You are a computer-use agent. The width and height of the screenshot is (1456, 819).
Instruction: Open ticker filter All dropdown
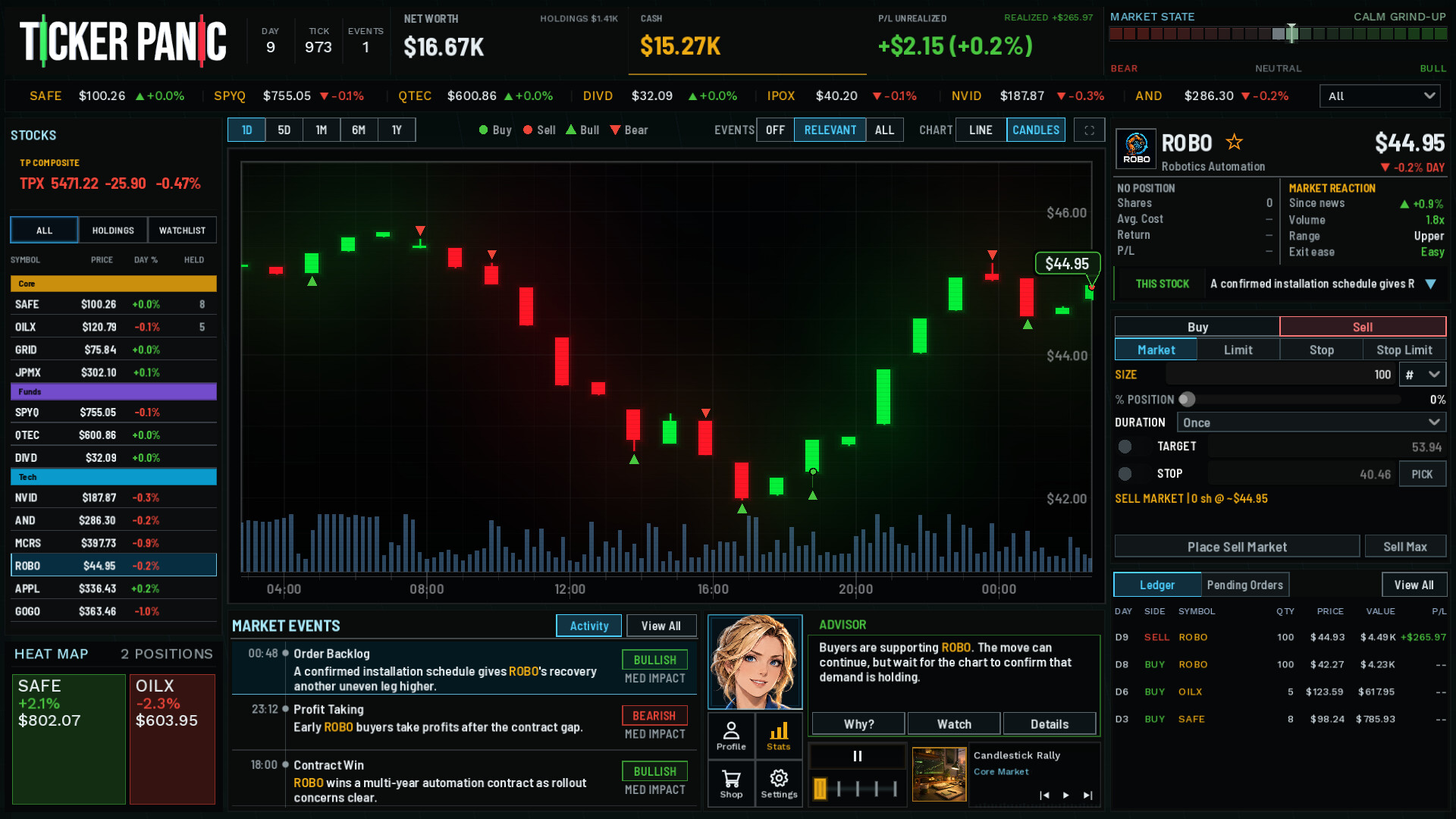1380,96
